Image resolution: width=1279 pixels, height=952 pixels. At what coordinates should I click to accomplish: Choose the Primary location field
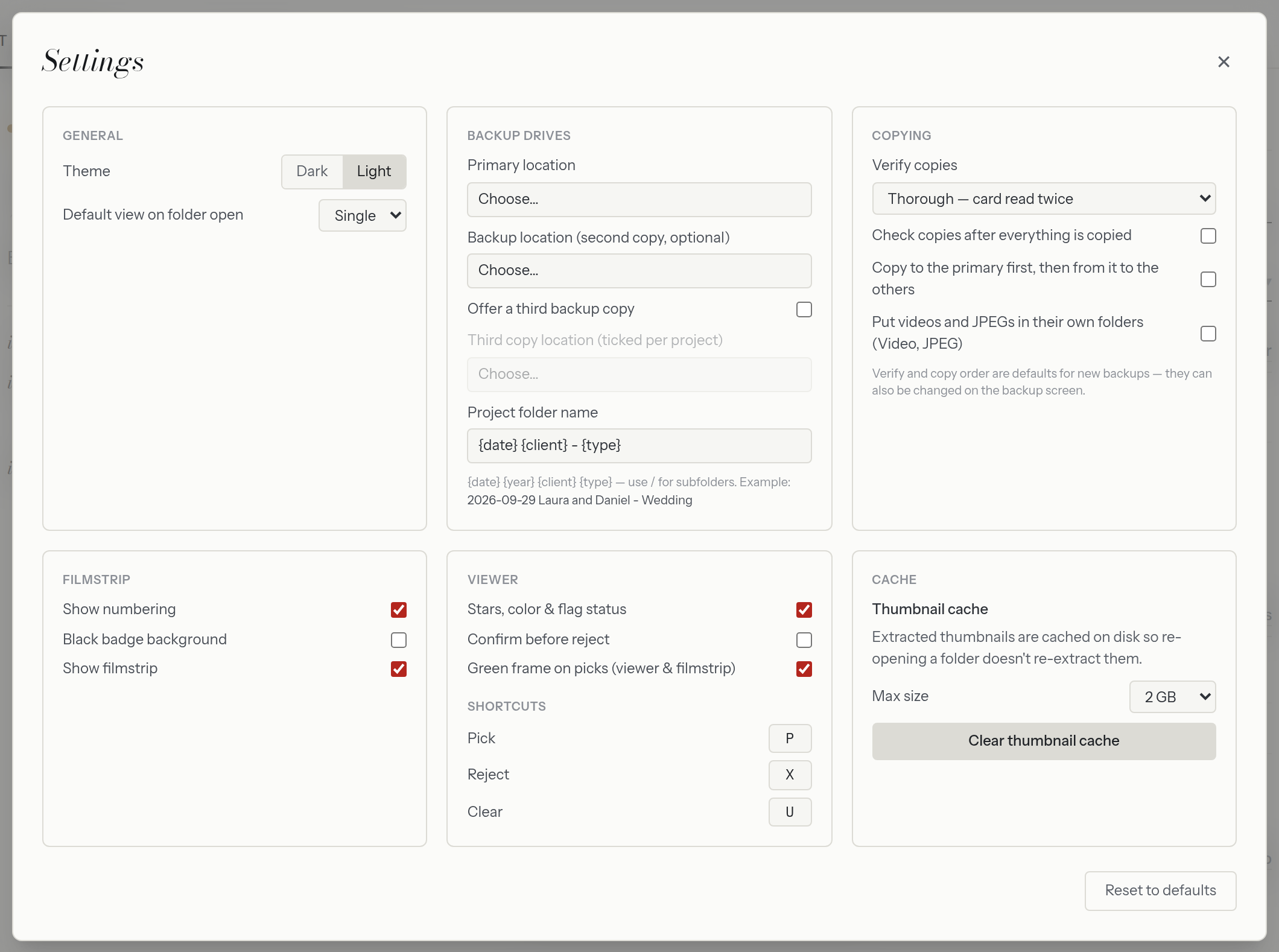click(639, 200)
